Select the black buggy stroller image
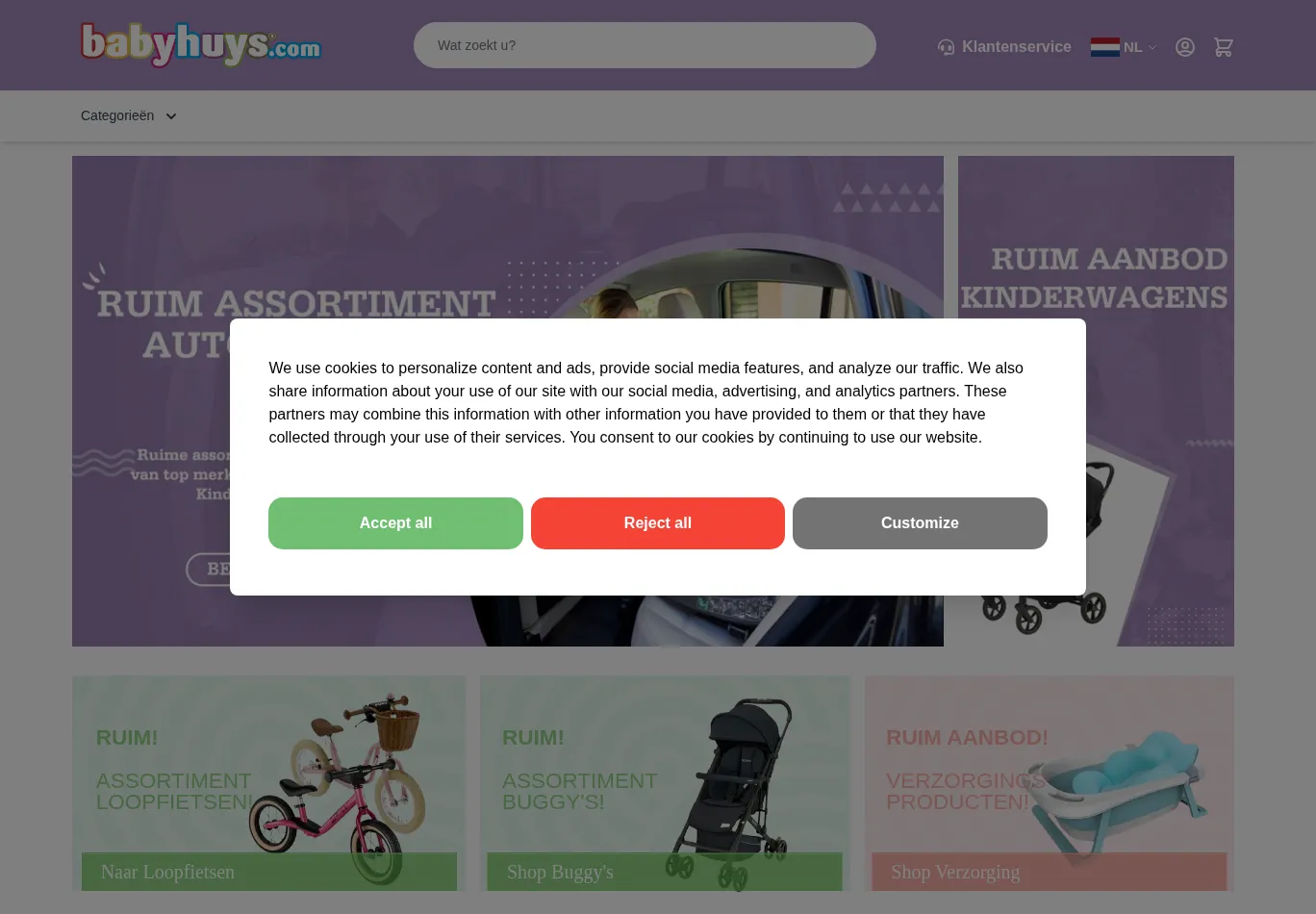Viewport: 1316px width, 914px height. (729, 792)
